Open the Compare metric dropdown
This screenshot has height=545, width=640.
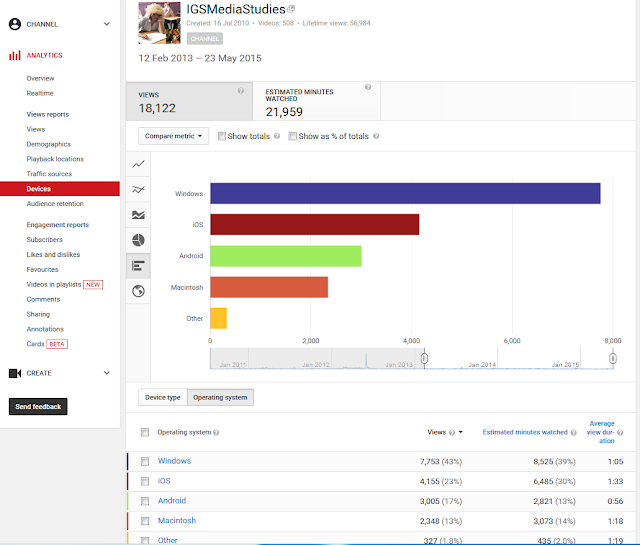(173, 136)
